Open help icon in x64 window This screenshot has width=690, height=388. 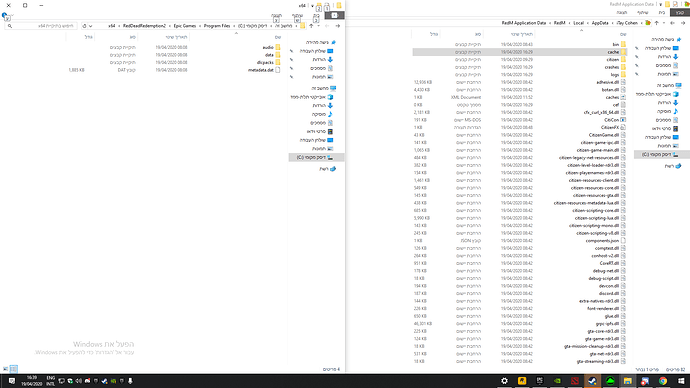[x=4, y=15]
